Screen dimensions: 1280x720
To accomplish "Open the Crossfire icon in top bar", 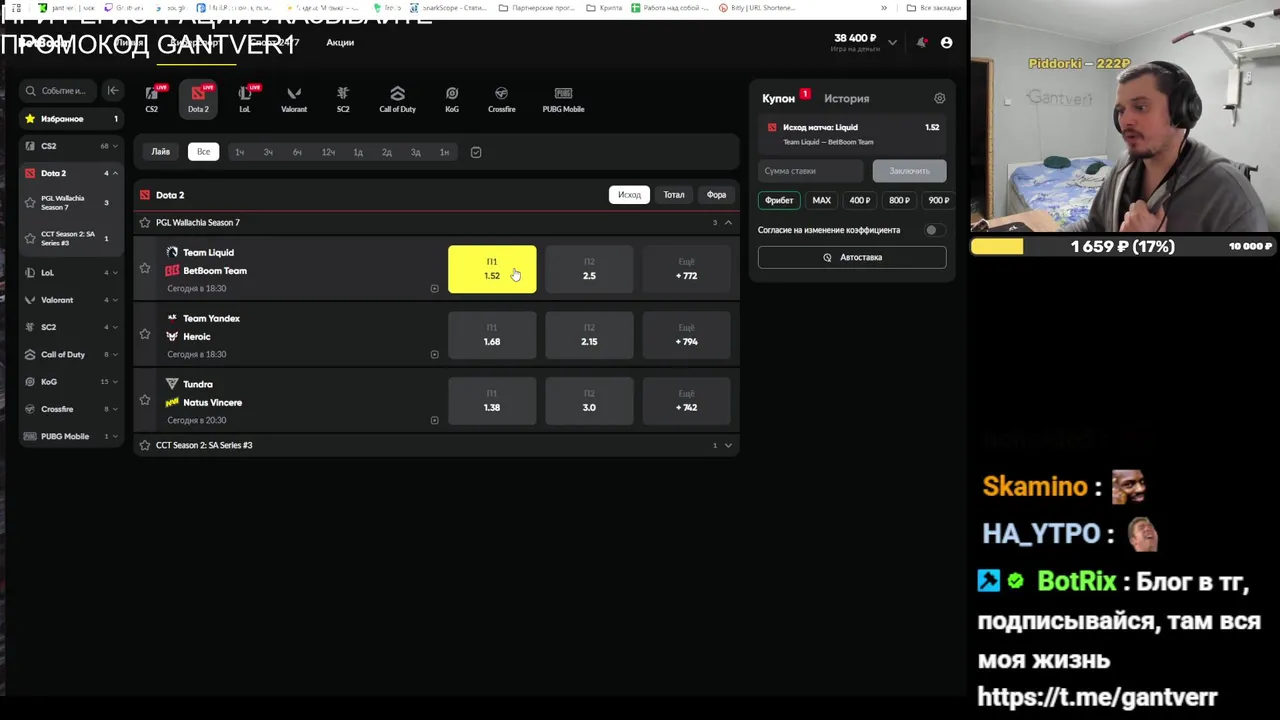I will tap(502, 98).
